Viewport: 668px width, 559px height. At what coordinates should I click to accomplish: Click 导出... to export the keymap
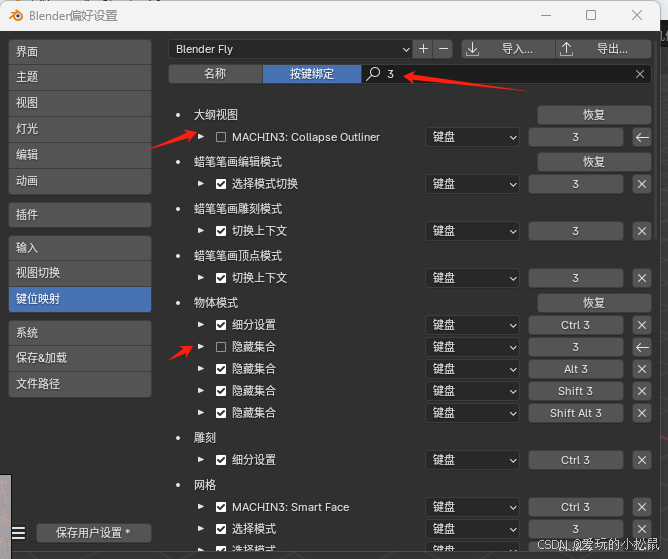tap(604, 49)
